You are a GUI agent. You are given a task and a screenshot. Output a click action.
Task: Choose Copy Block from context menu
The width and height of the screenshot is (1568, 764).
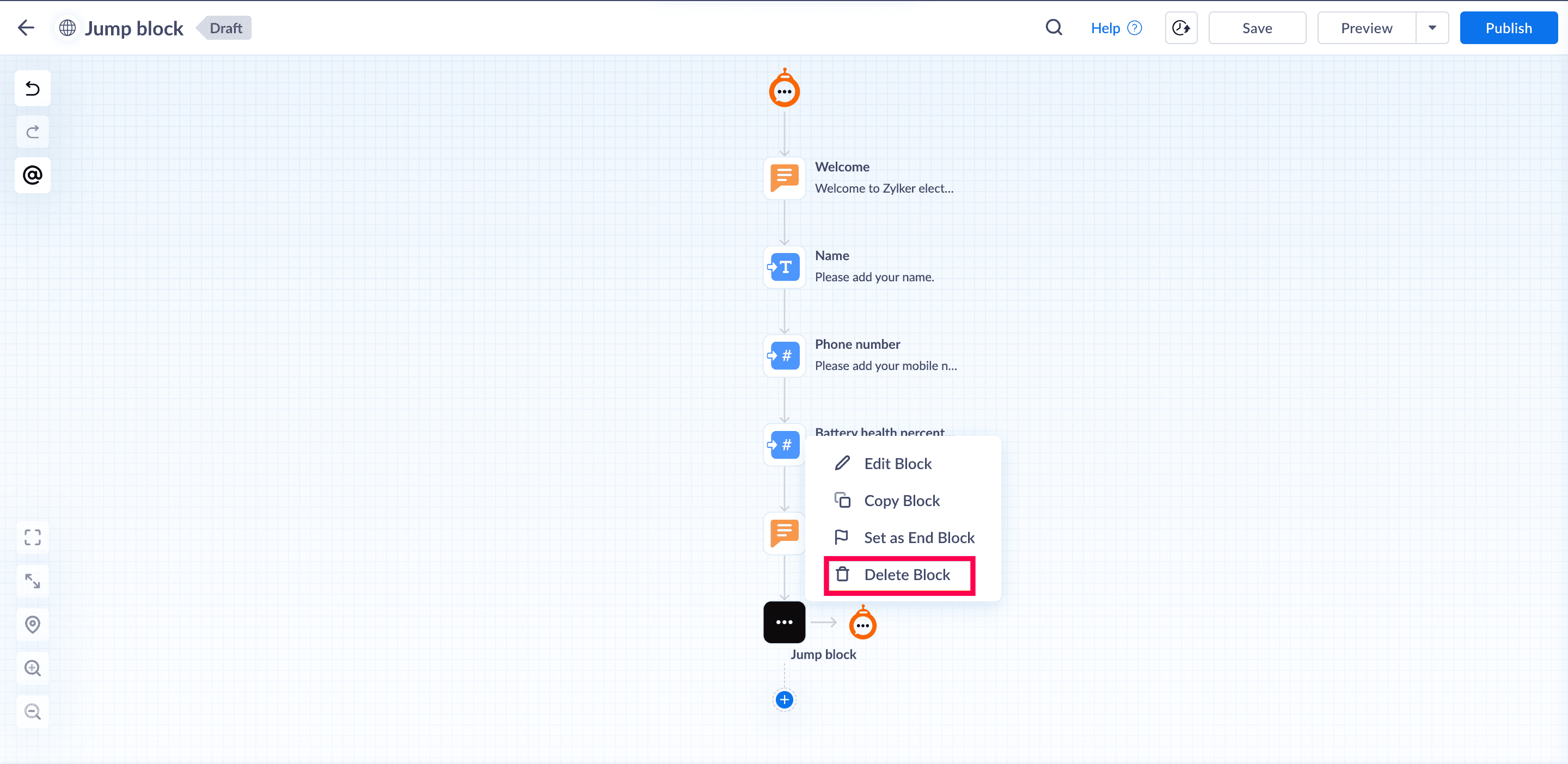(902, 501)
